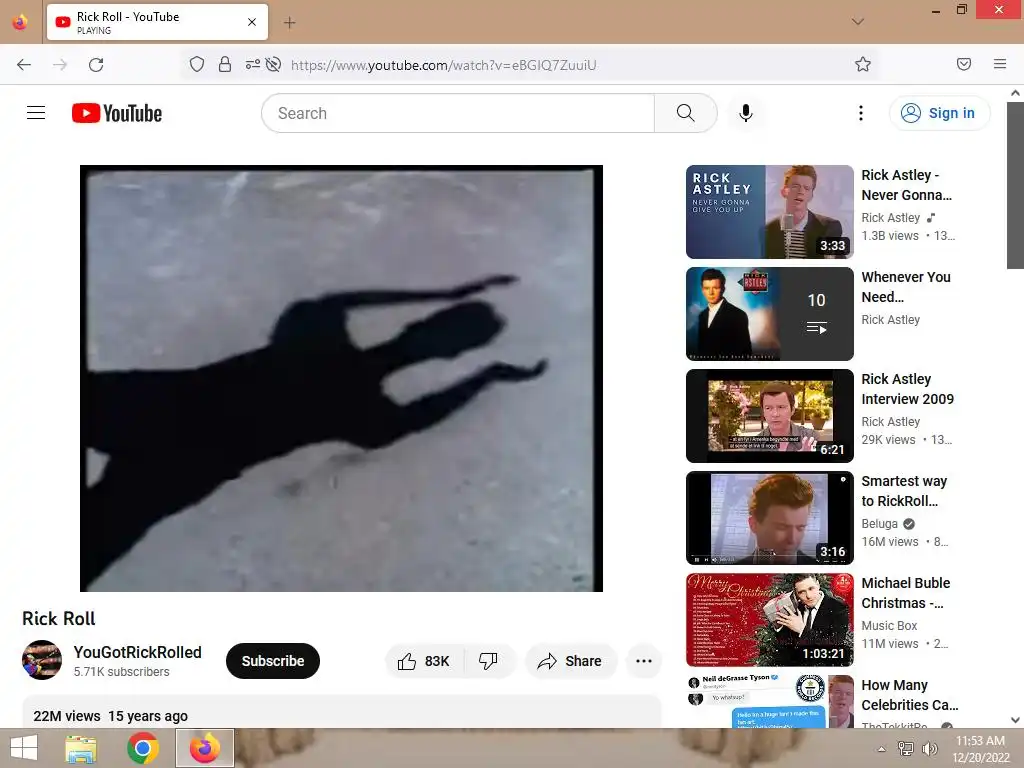The height and width of the screenshot is (768, 1024).
Task: Click Sign in button
Action: pos(938,113)
